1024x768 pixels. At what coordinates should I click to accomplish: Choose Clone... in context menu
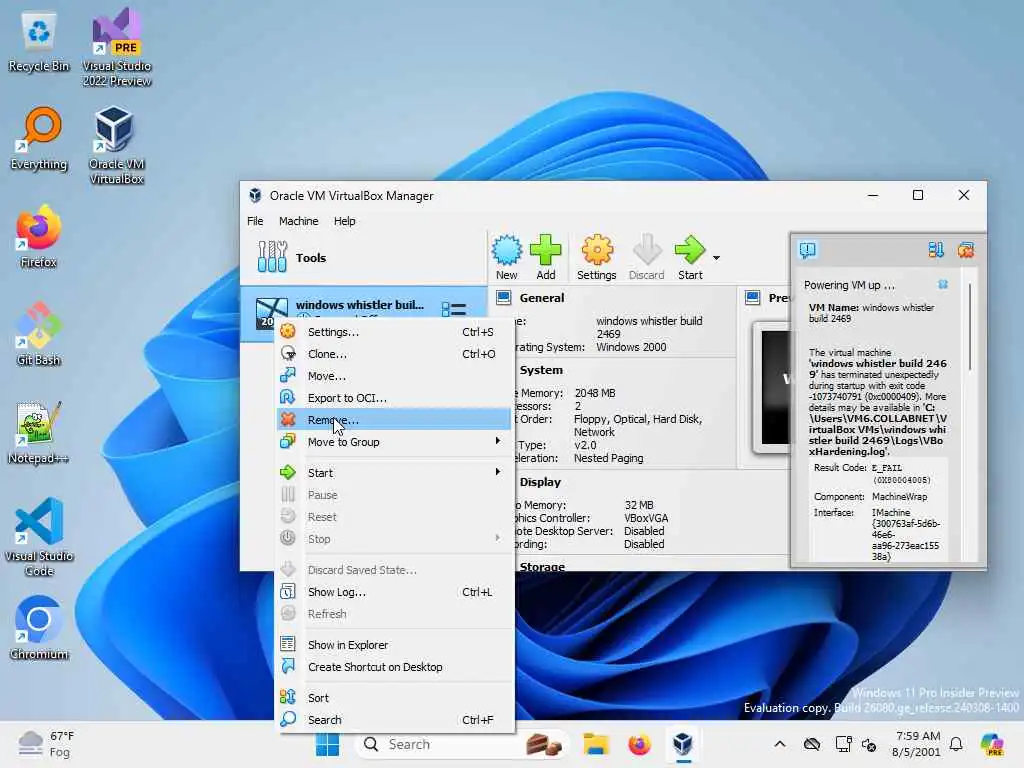[x=393, y=354]
